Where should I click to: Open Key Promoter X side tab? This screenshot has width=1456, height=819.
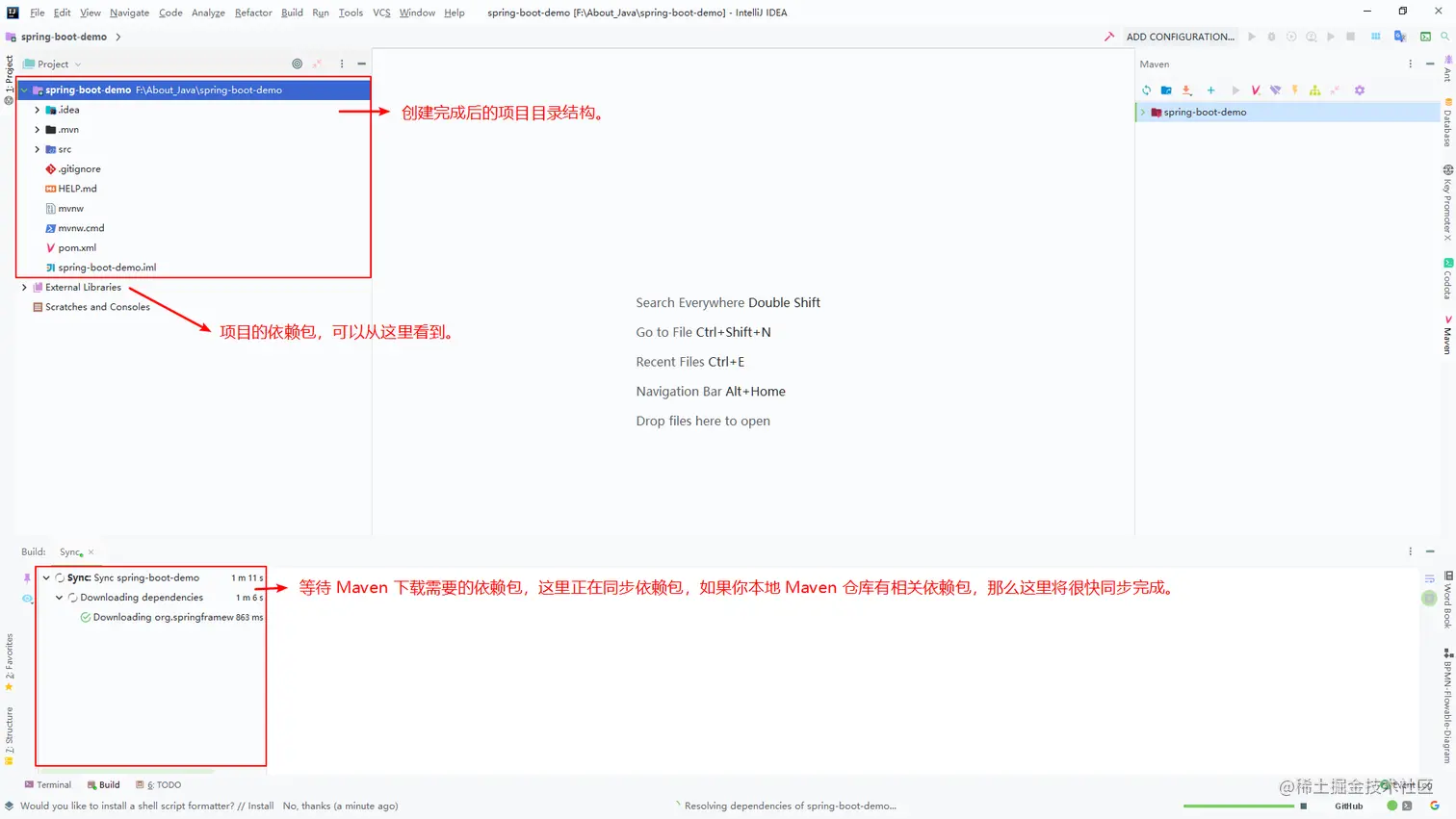tap(1447, 202)
